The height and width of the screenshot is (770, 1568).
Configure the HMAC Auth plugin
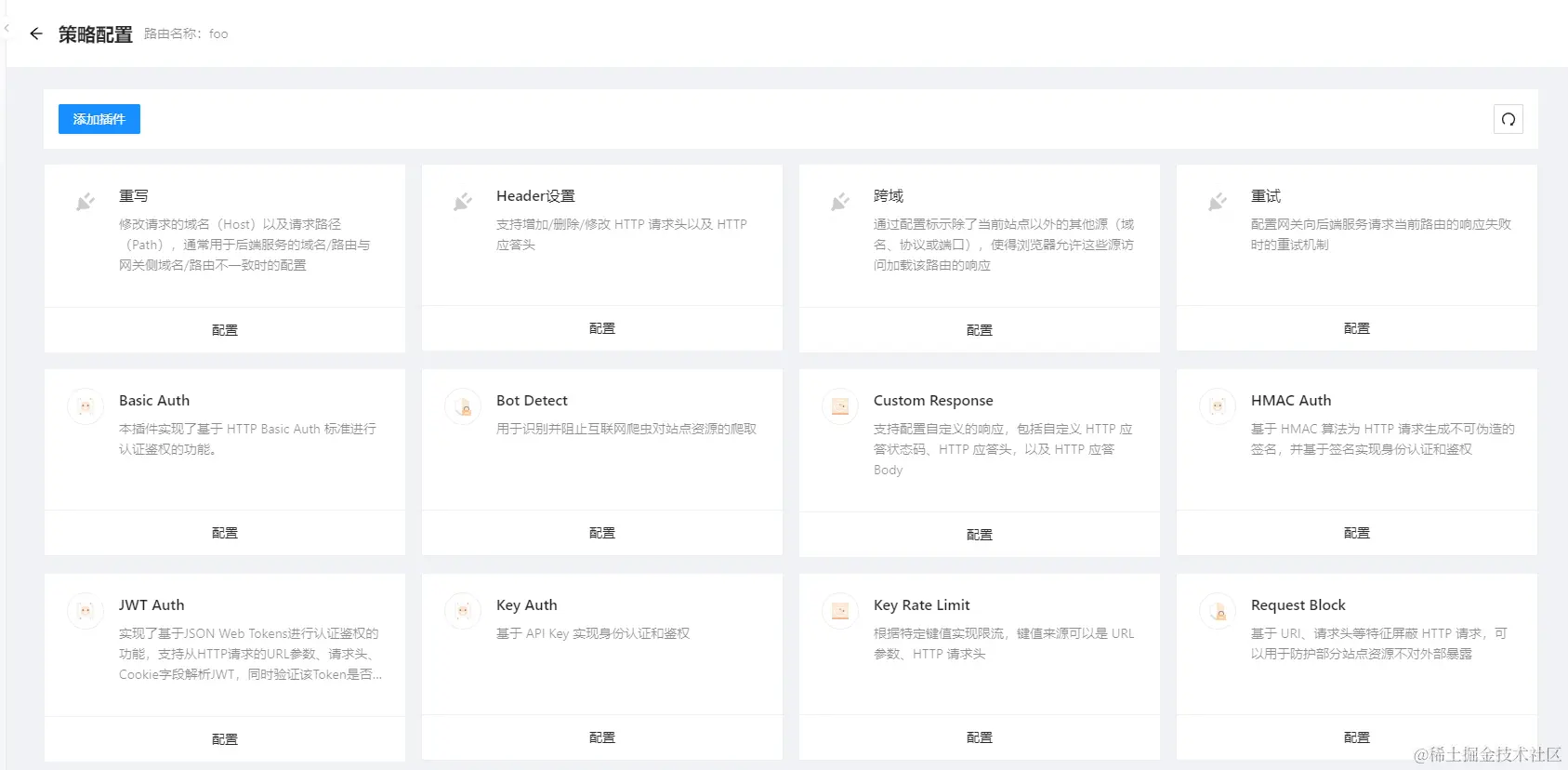pyautogui.click(x=1357, y=533)
